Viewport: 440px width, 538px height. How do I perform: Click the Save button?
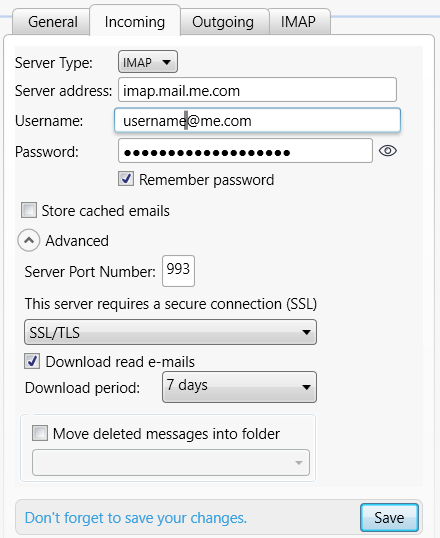pos(389,517)
